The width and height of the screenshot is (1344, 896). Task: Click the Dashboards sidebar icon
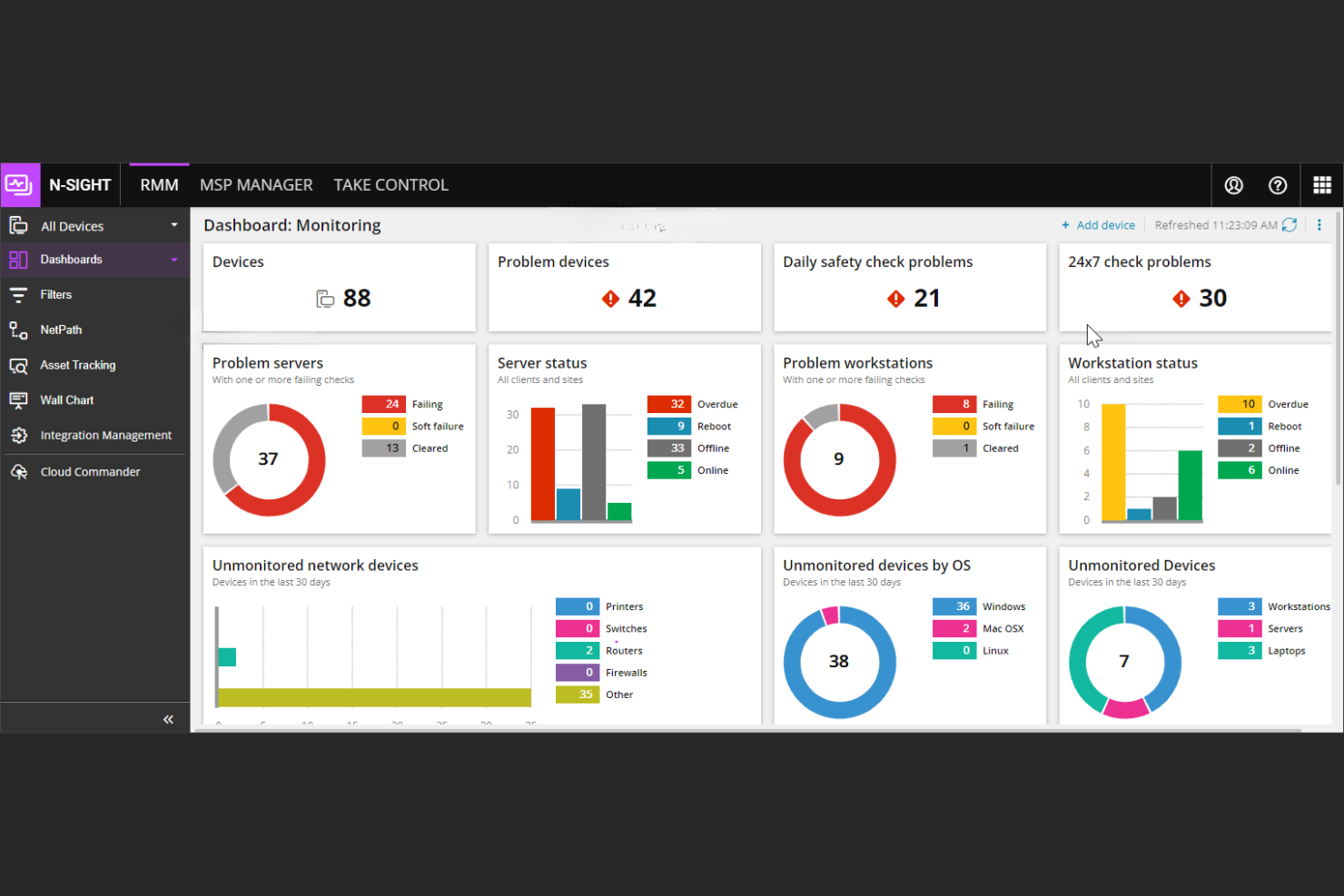coord(18,260)
